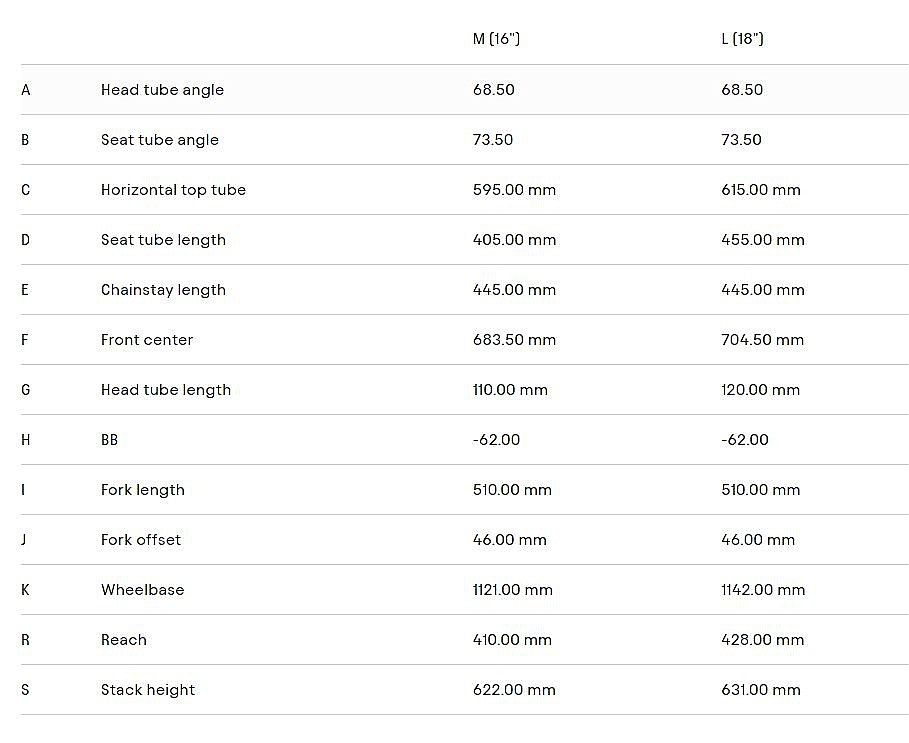The image size is (909, 743).
Task: Click the Stack height row label
Action: click(148, 690)
